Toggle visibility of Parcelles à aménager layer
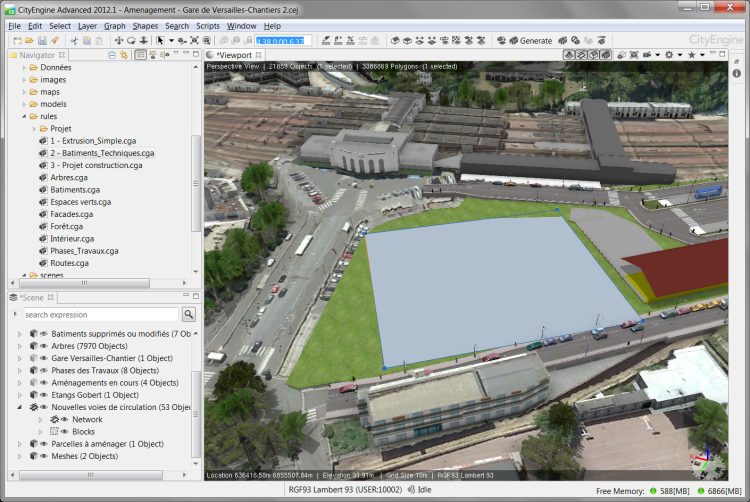750x502 pixels. click(x=44, y=444)
